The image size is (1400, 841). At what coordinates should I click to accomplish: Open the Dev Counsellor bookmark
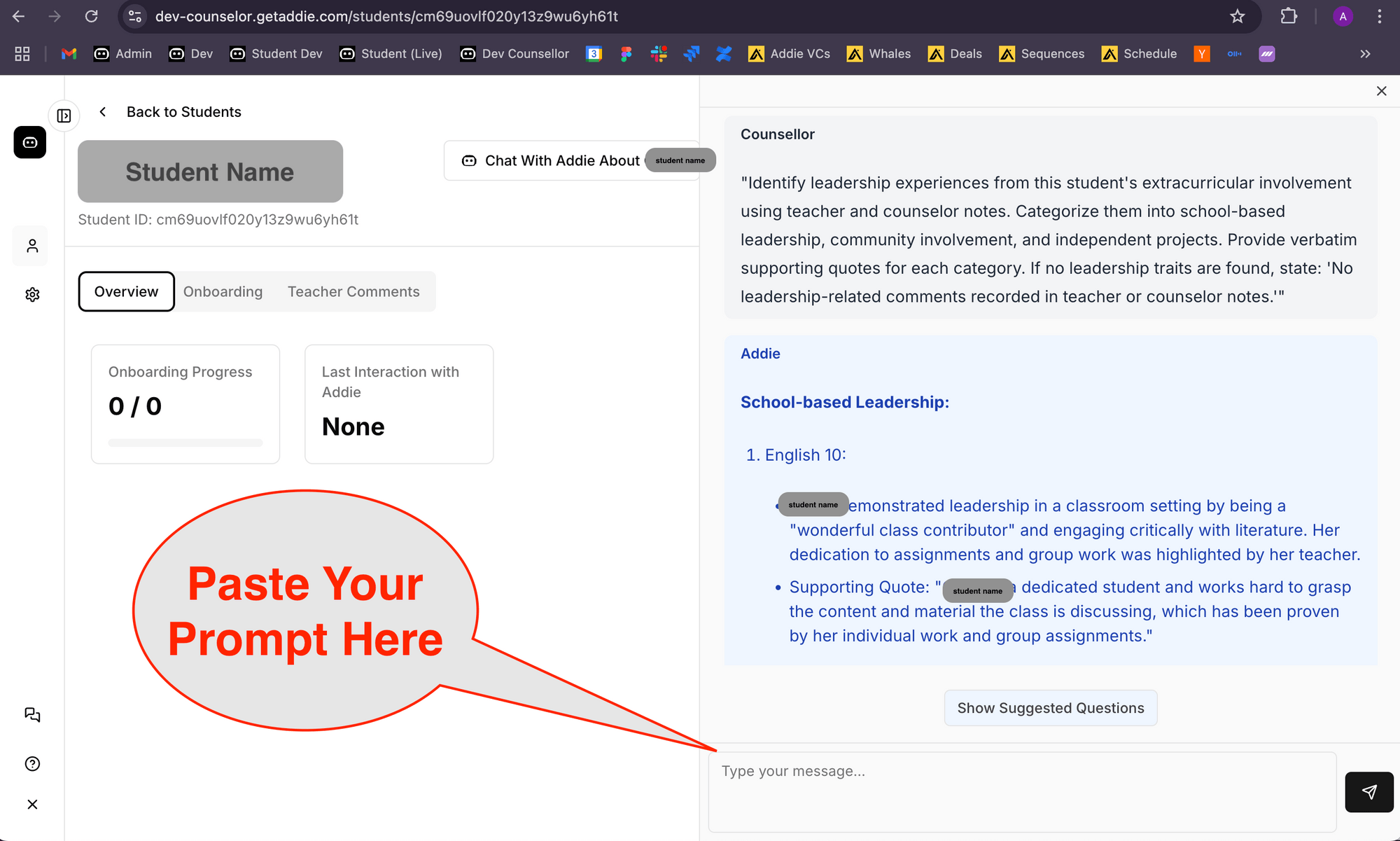point(514,54)
